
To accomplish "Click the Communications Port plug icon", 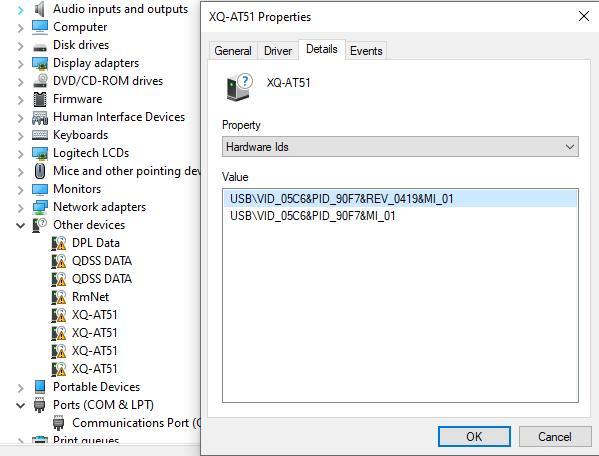I will tap(58, 423).
